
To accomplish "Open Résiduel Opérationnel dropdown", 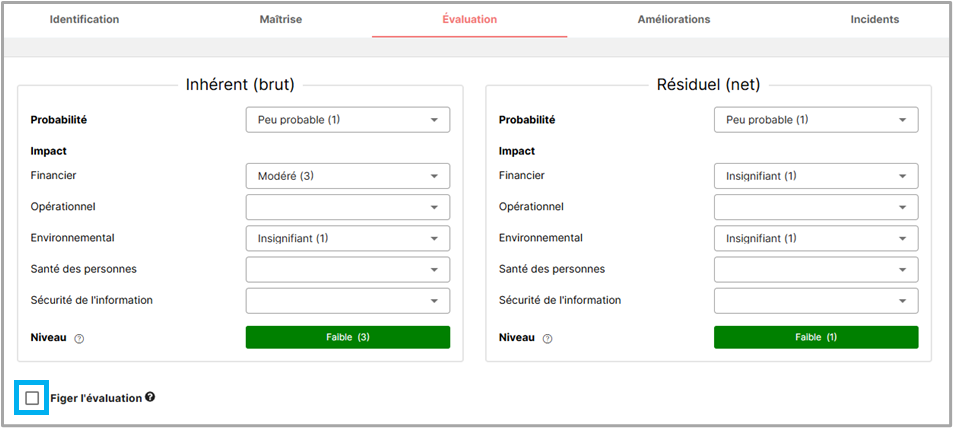I will tap(815, 207).
